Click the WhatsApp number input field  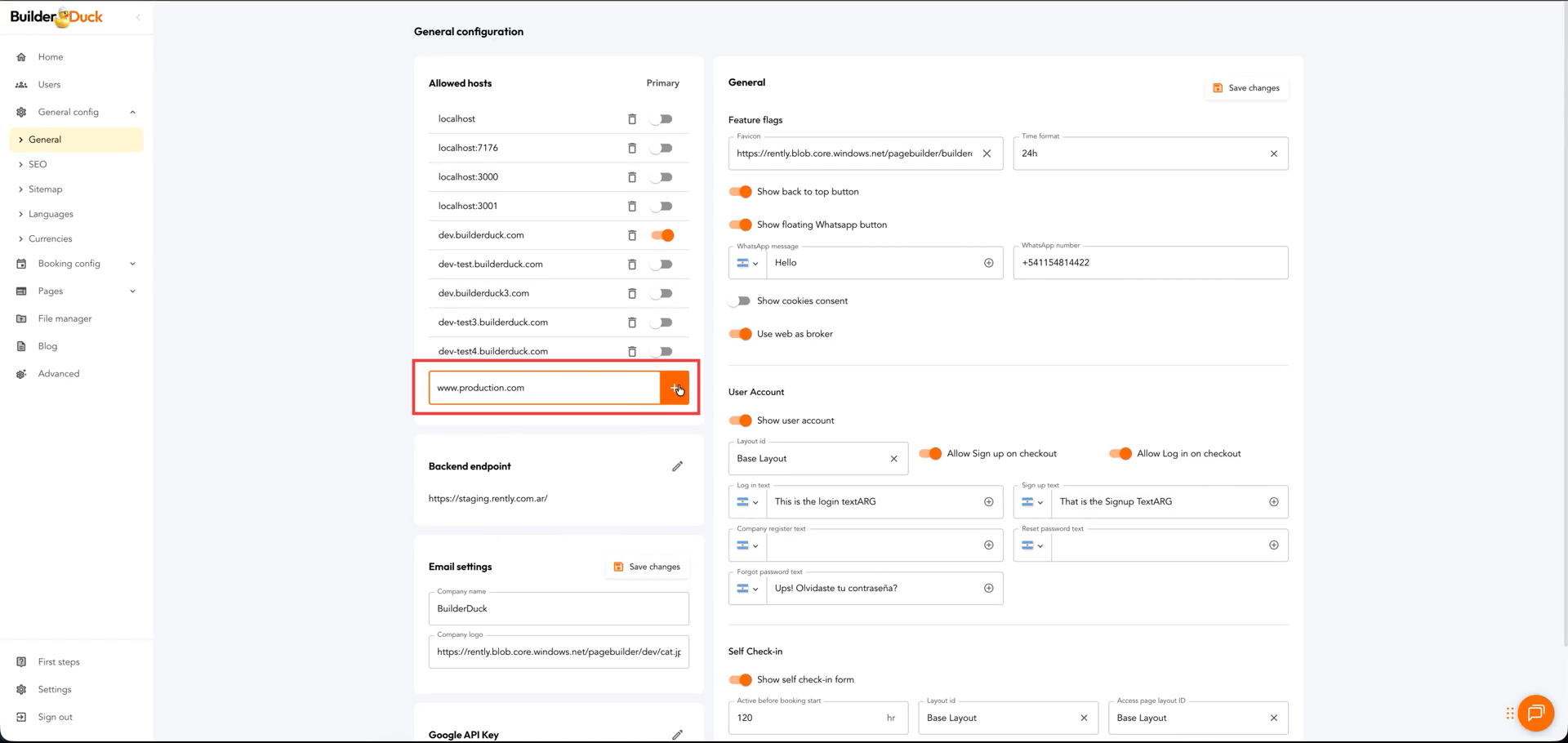1150,263
